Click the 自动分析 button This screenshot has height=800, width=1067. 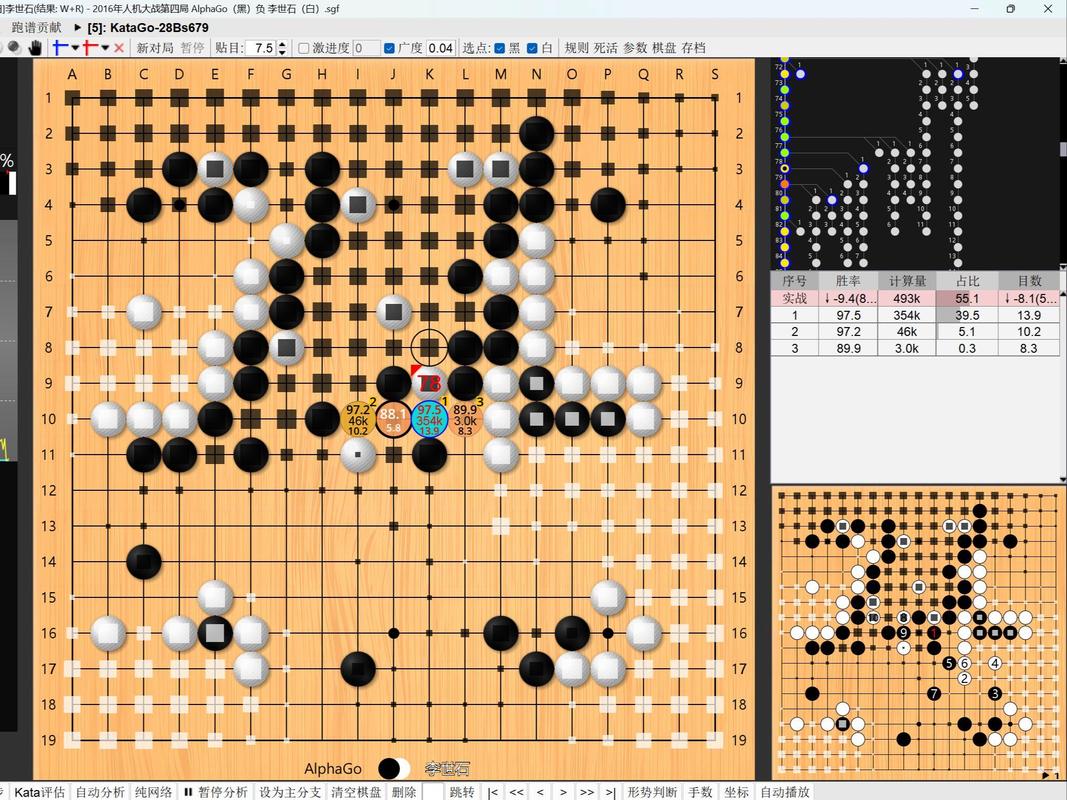[100, 793]
